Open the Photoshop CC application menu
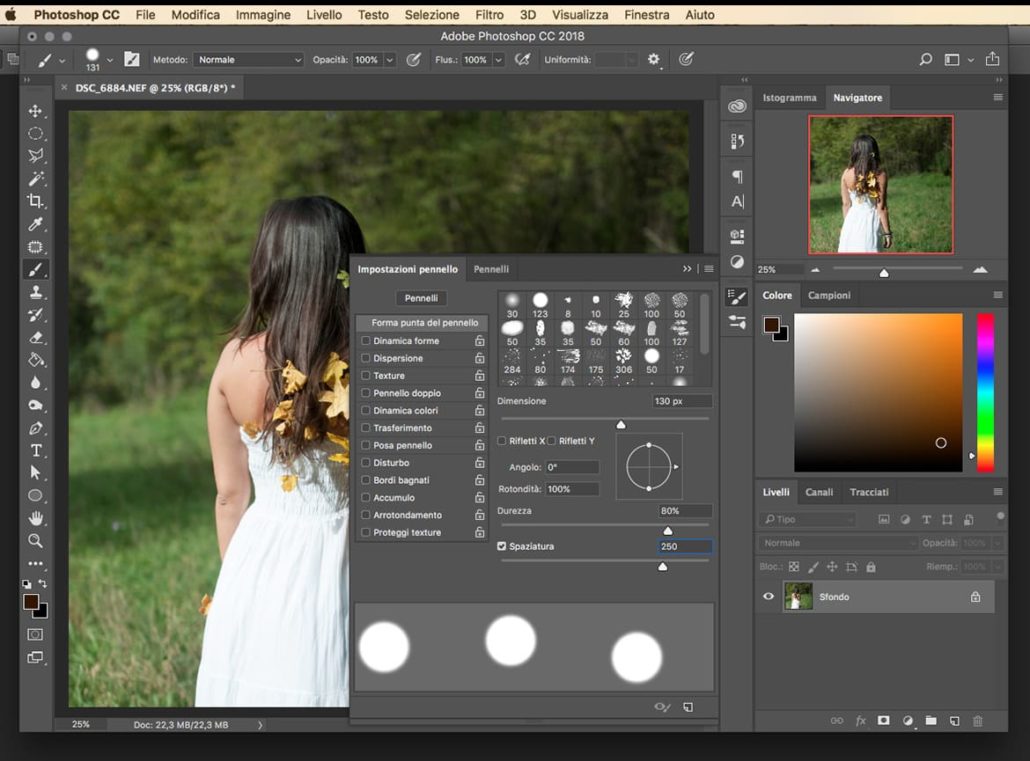 [76, 14]
